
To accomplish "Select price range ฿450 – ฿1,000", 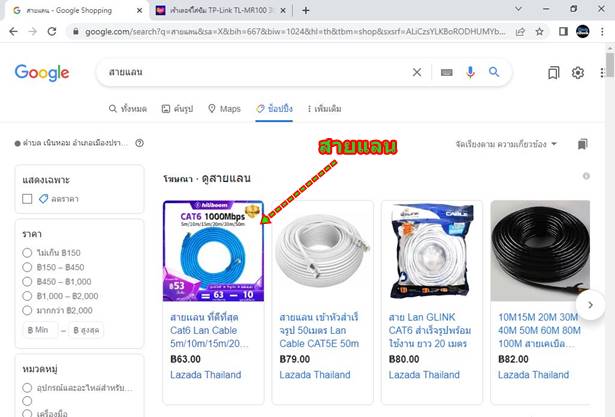I will pyautogui.click(x=27, y=282).
